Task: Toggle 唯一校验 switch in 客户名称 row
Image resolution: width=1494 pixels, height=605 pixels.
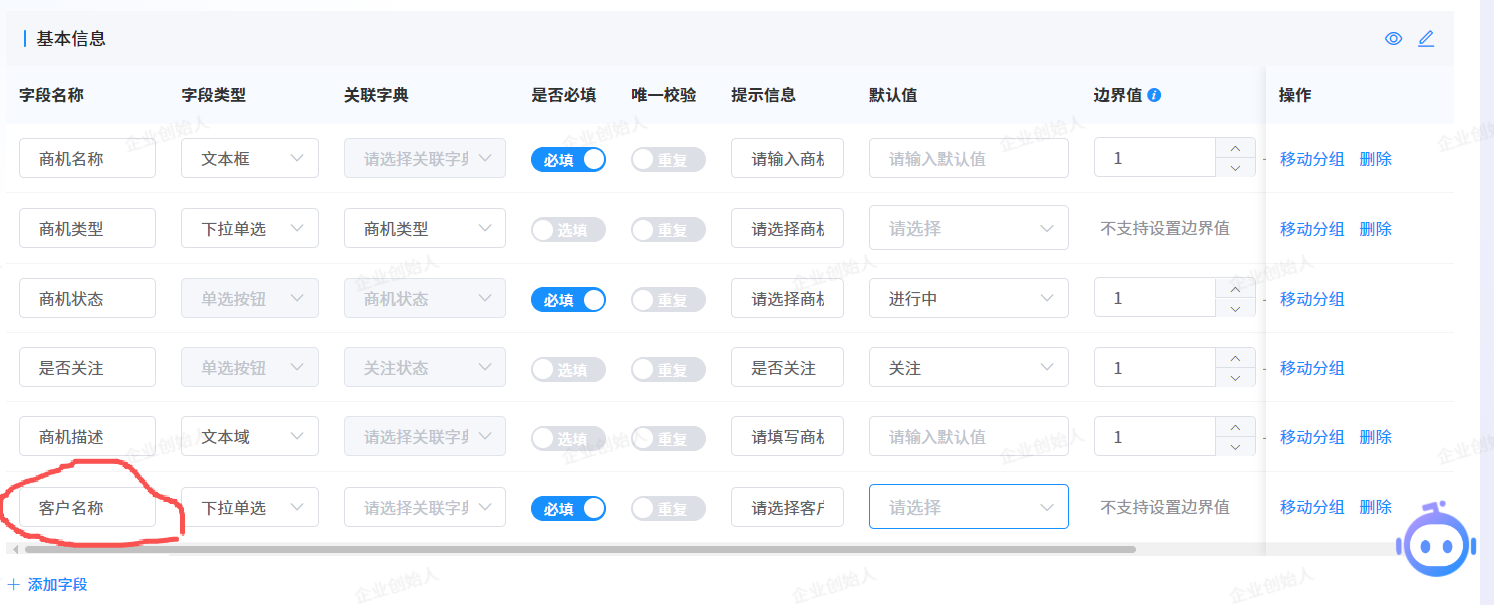Action: 668,508
